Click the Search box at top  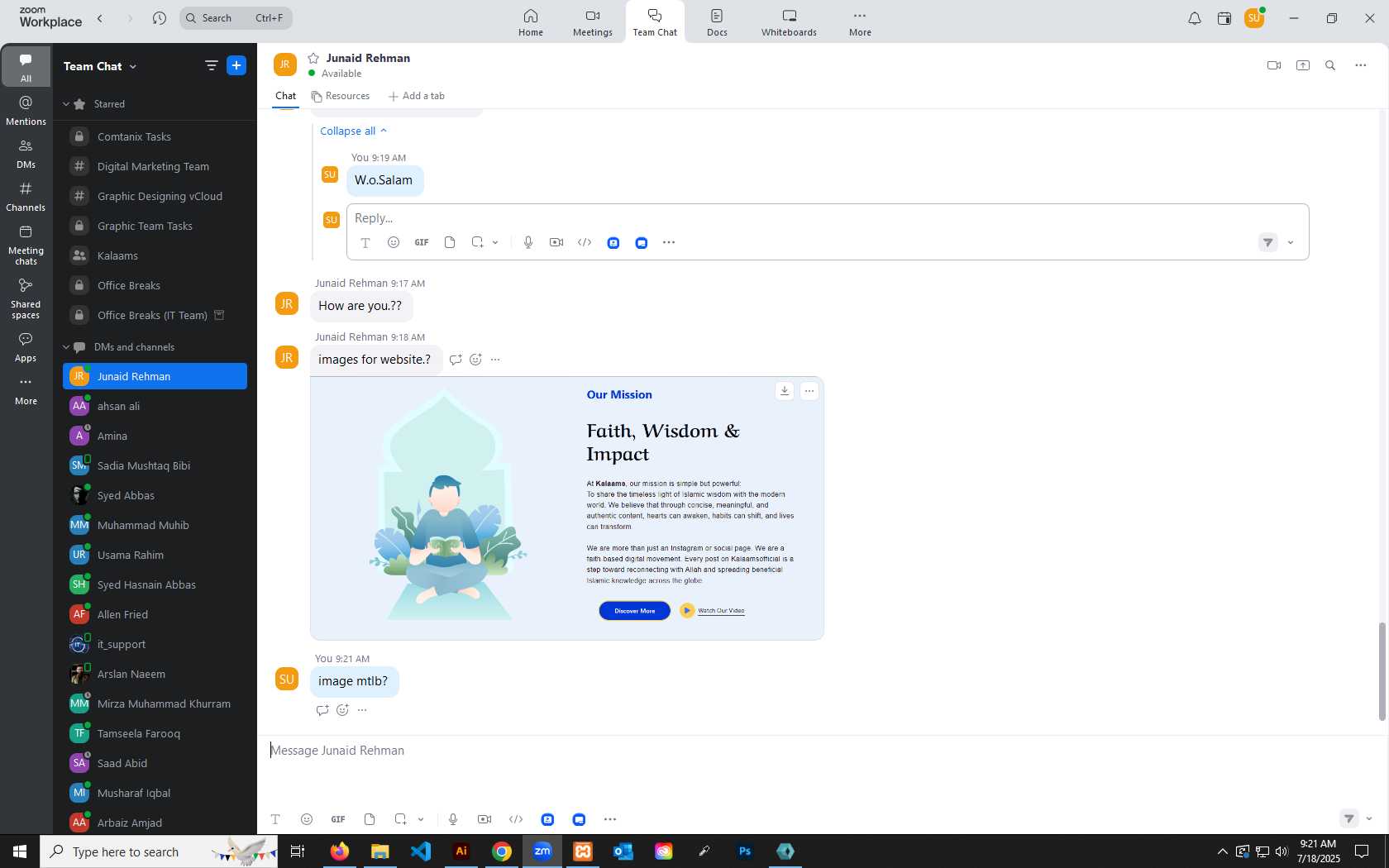236,18
